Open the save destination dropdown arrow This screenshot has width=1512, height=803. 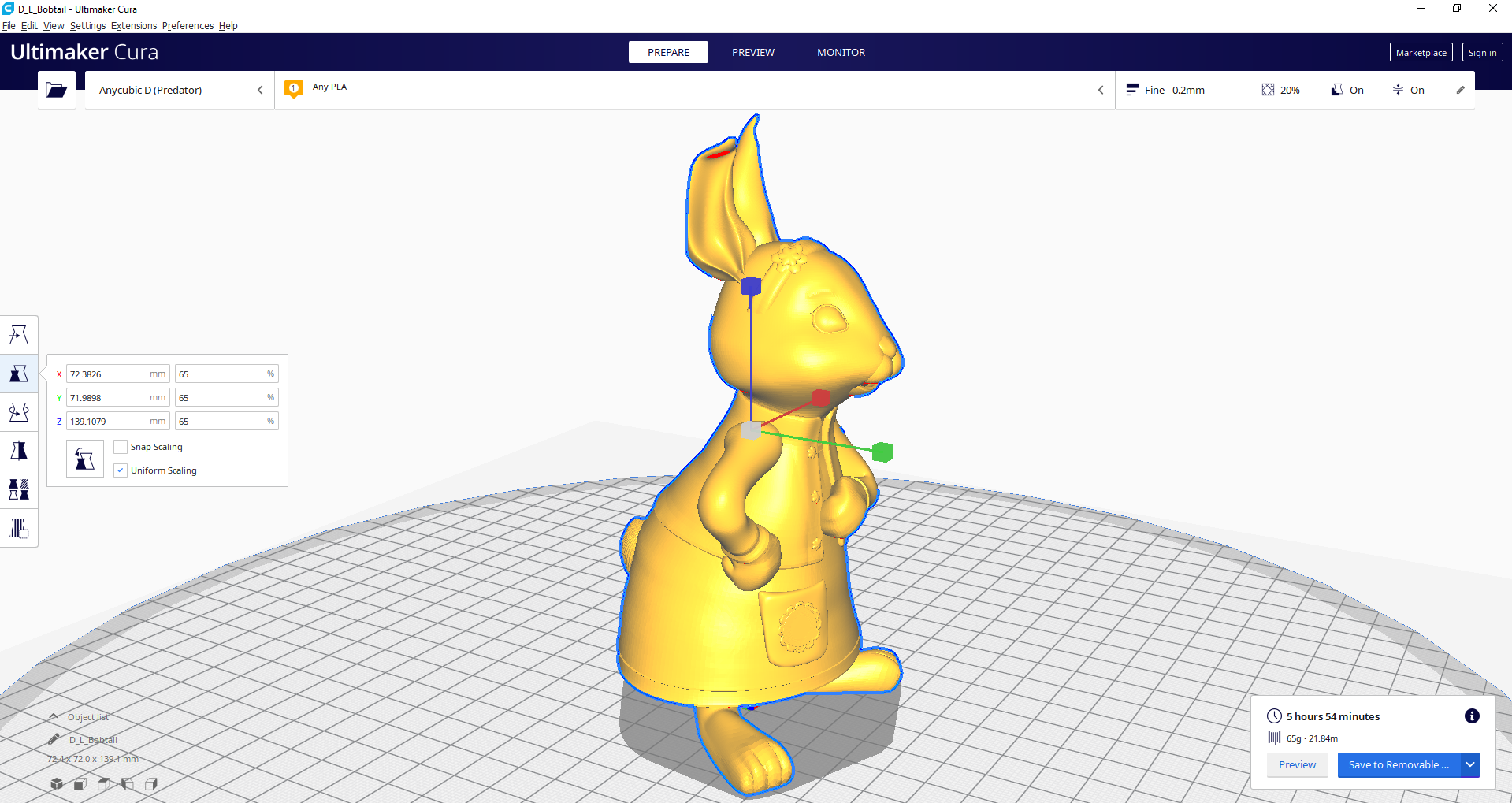(x=1470, y=764)
